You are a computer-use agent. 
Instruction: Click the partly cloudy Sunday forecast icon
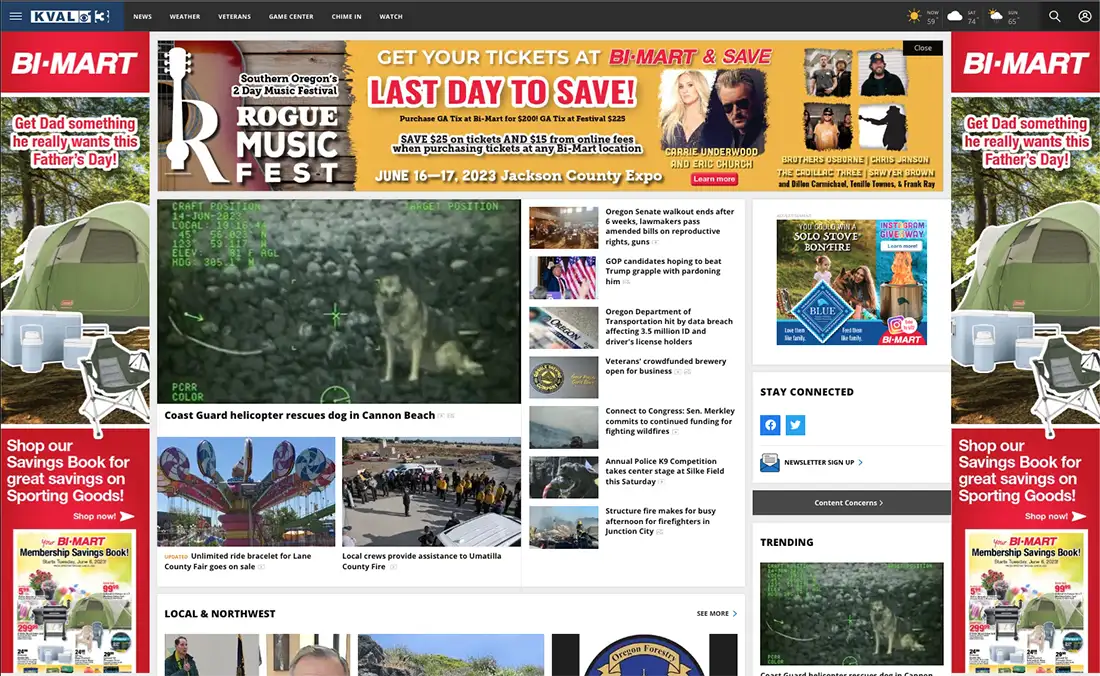(x=995, y=16)
